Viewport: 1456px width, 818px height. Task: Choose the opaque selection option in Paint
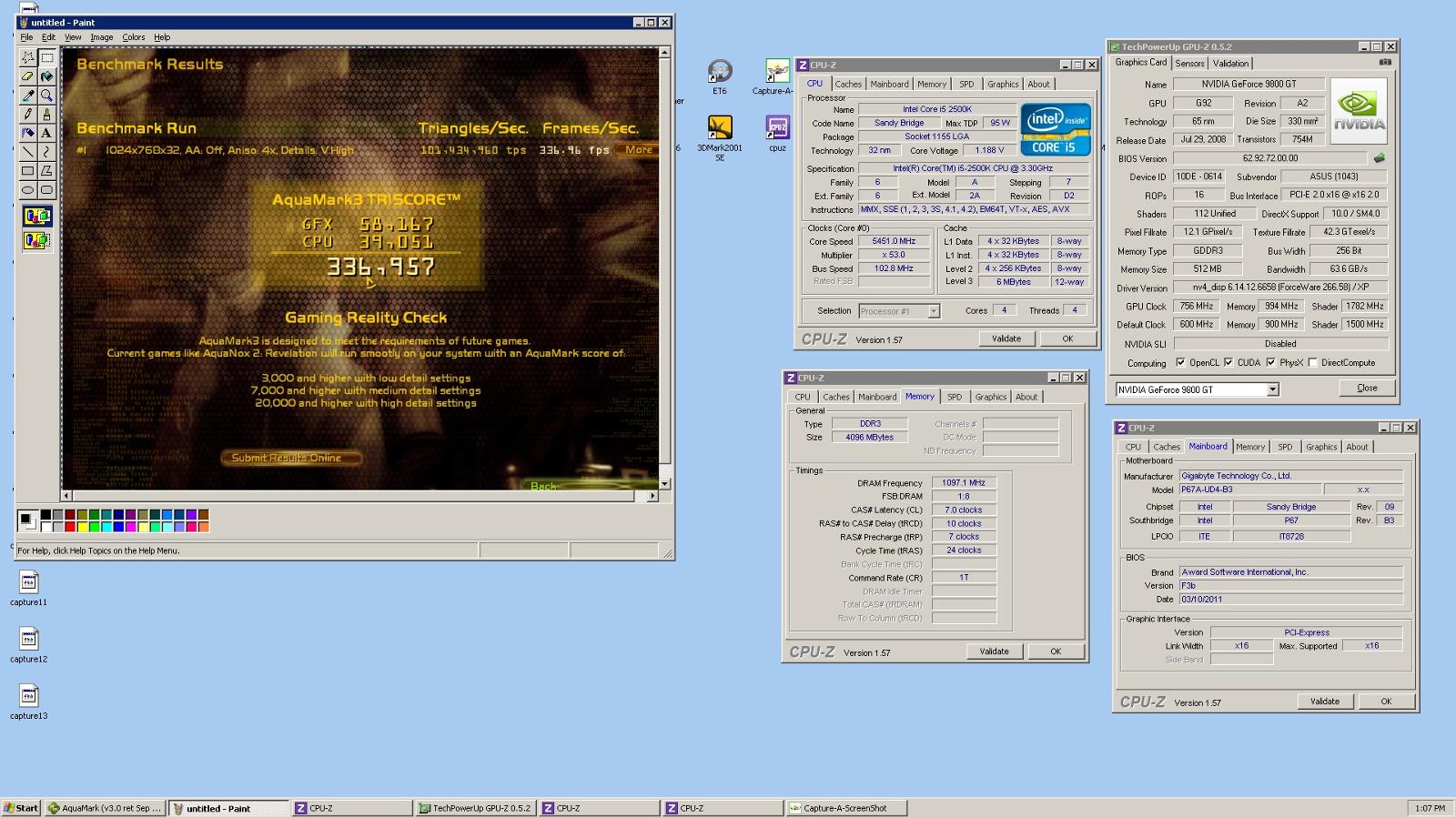coord(37,216)
